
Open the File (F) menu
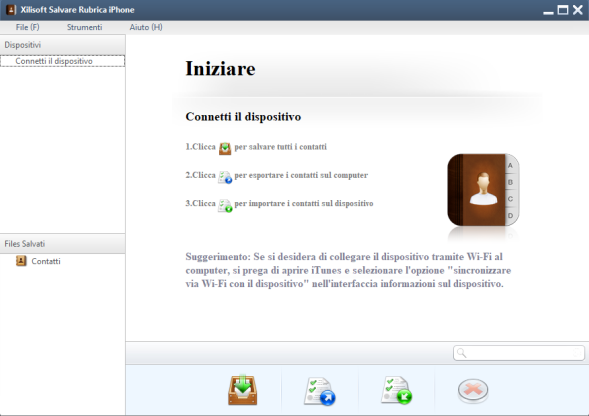point(27,27)
